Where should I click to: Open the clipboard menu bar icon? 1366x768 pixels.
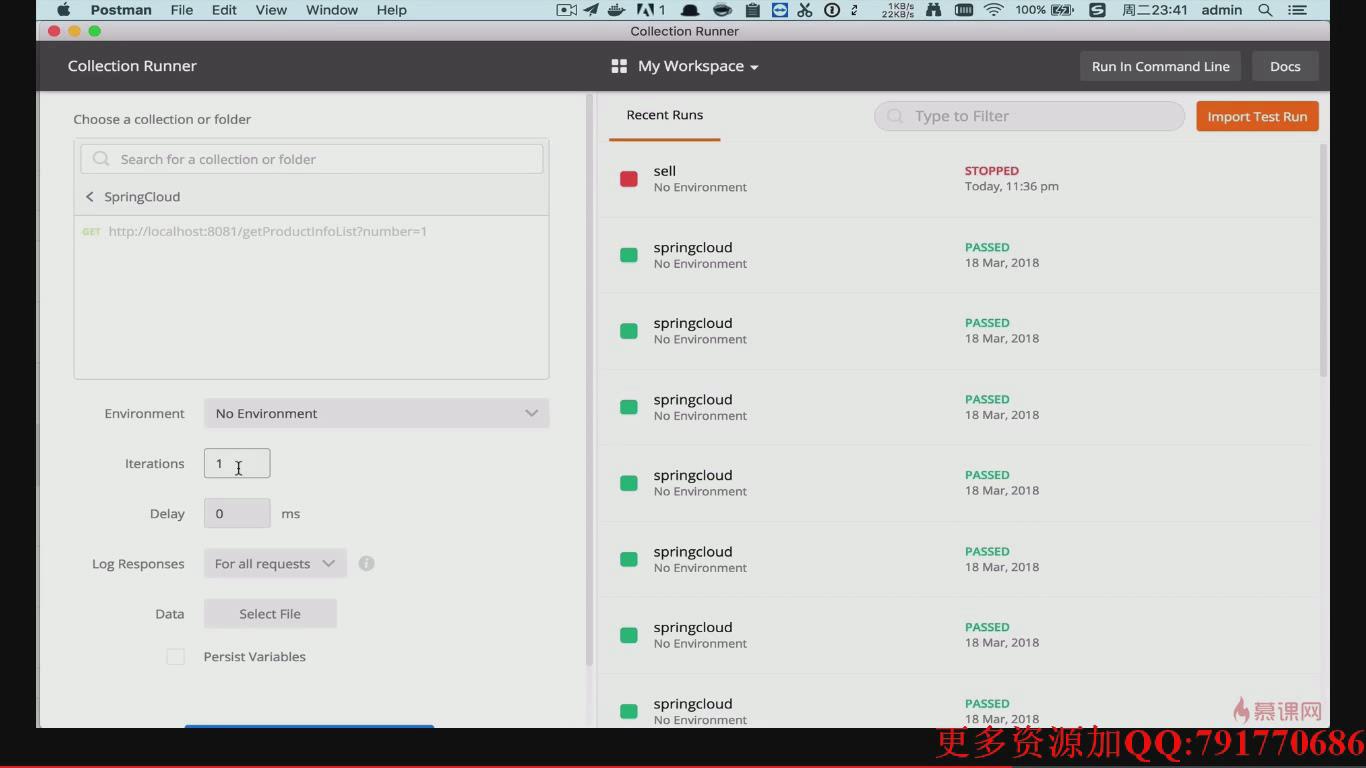(753, 10)
